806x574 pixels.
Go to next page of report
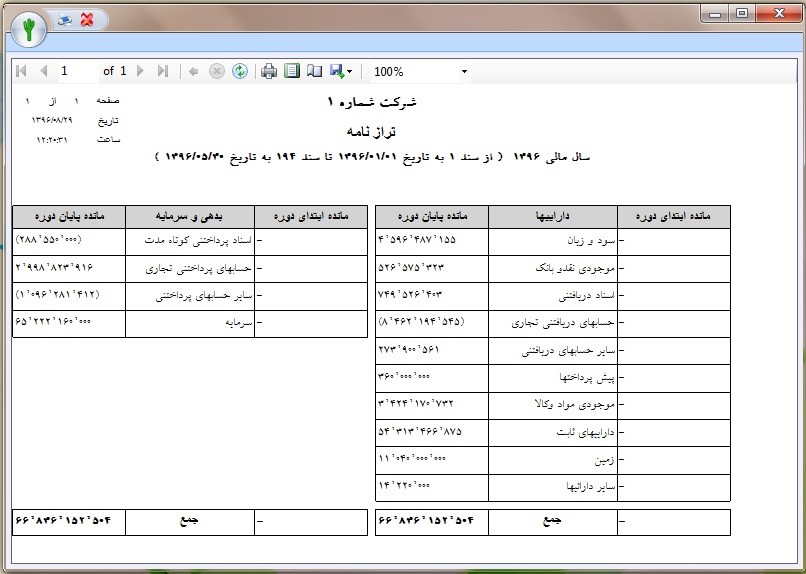click(x=140, y=71)
